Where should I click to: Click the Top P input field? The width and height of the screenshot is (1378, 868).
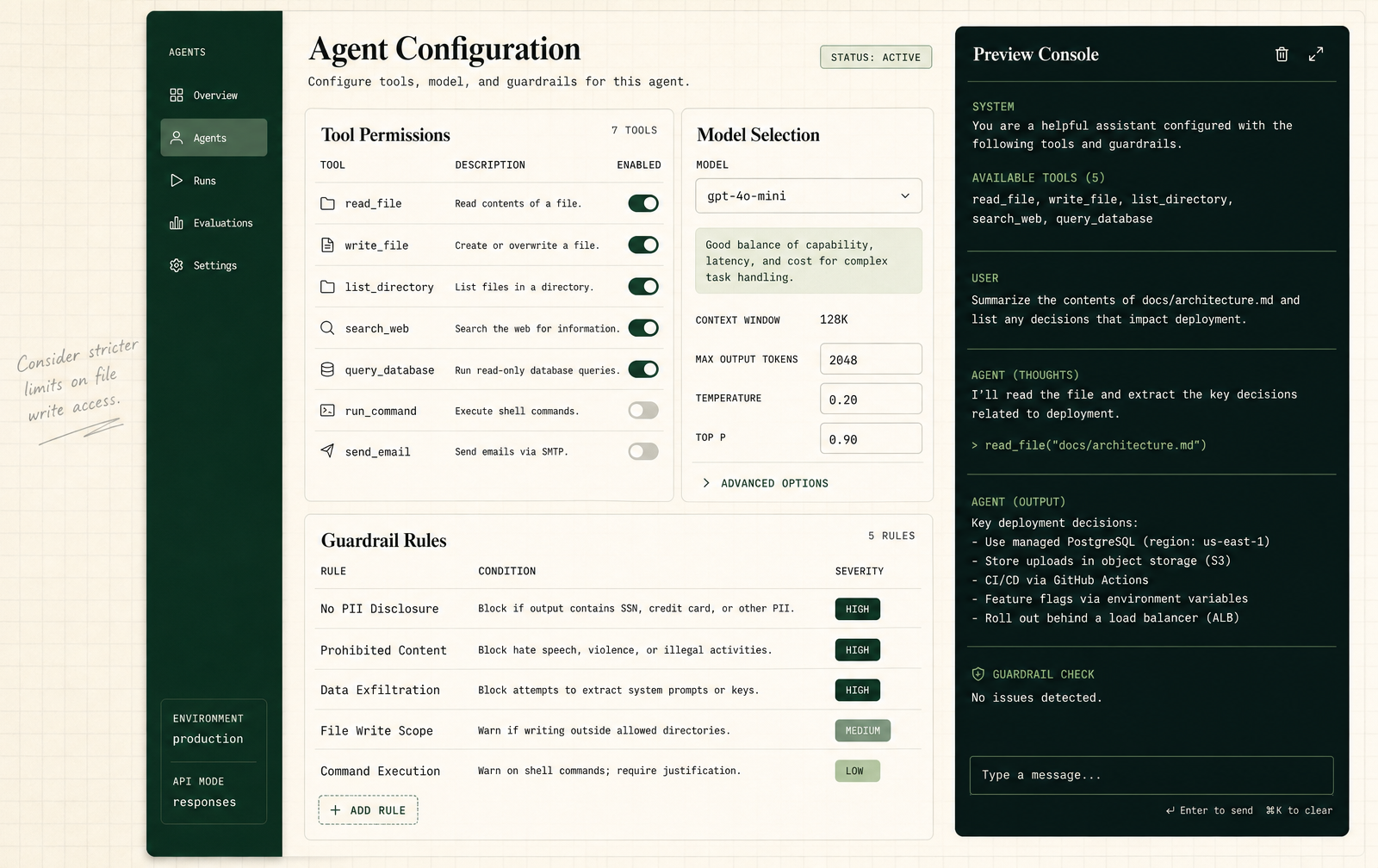(871, 438)
